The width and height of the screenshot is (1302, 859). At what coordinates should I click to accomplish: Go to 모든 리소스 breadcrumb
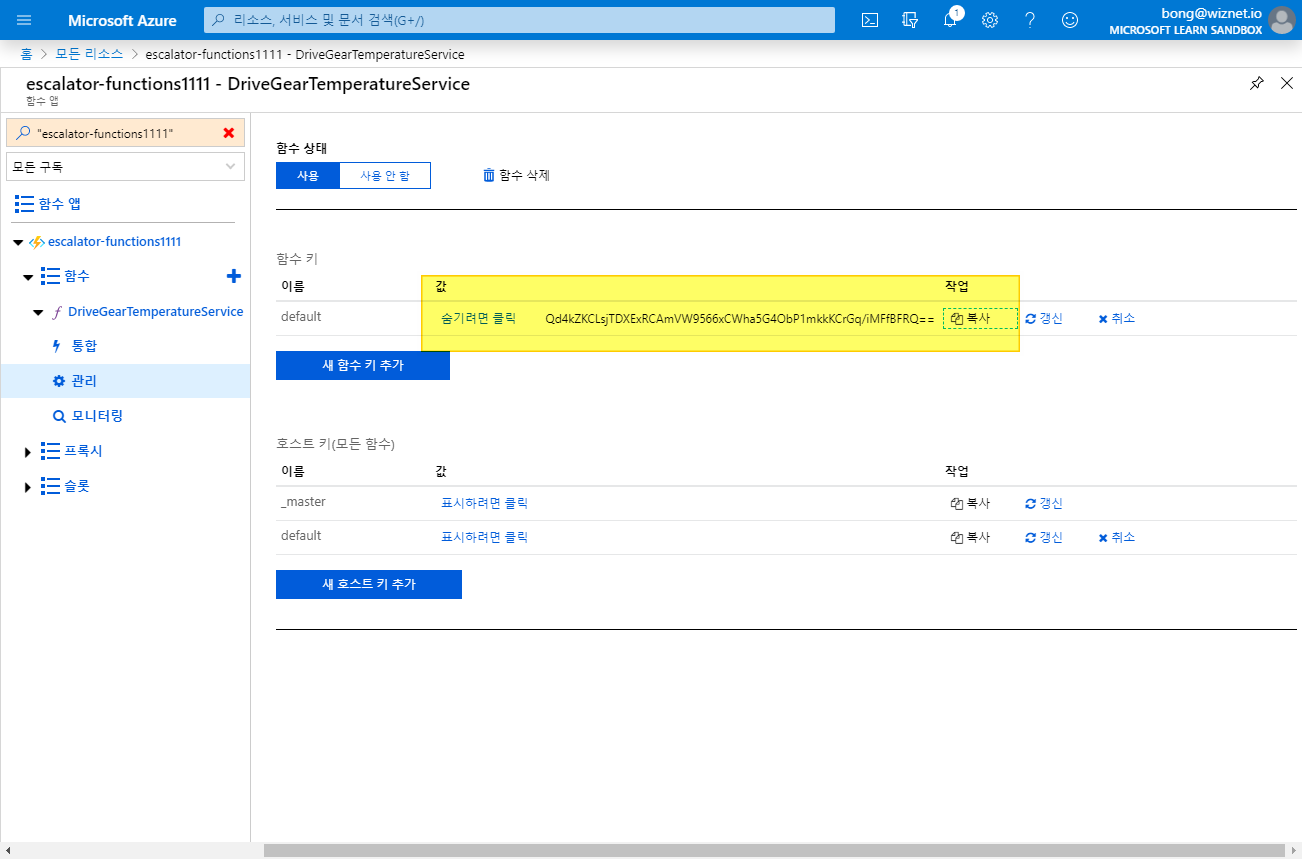89,54
